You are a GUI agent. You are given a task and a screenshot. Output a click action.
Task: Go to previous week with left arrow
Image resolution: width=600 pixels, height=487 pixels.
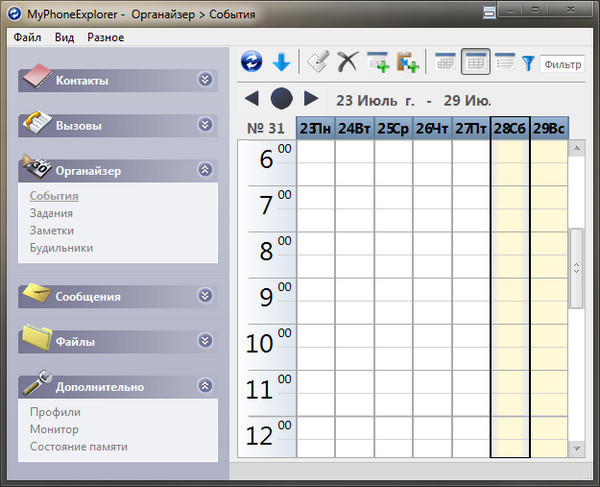(252, 98)
